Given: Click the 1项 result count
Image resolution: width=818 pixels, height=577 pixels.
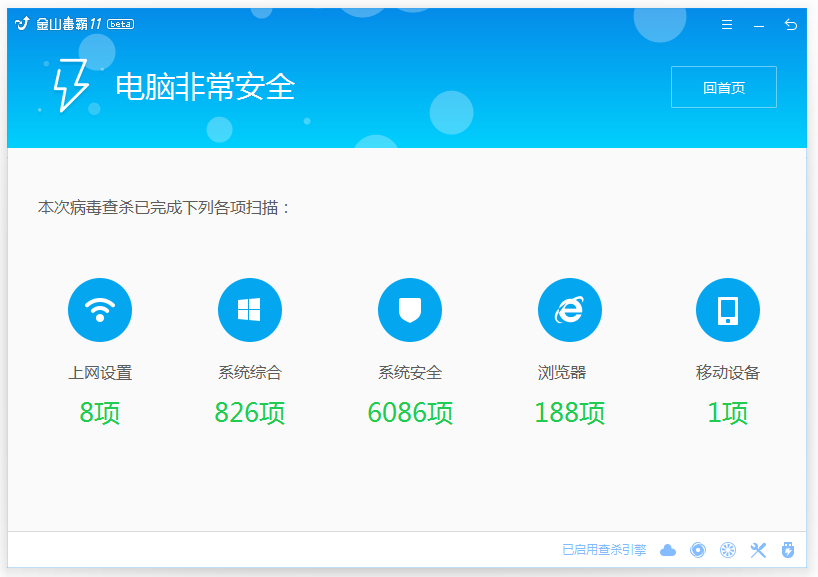Looking at the screenshot, I should click(x=728, y=413).
